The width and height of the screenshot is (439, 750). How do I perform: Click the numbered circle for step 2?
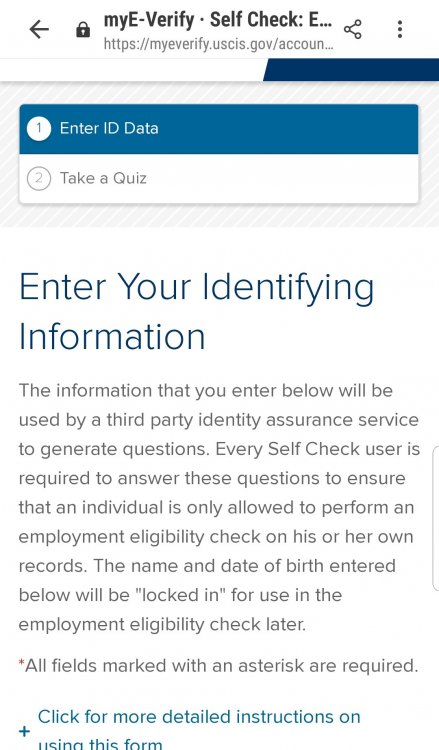(x=39, y=178)
